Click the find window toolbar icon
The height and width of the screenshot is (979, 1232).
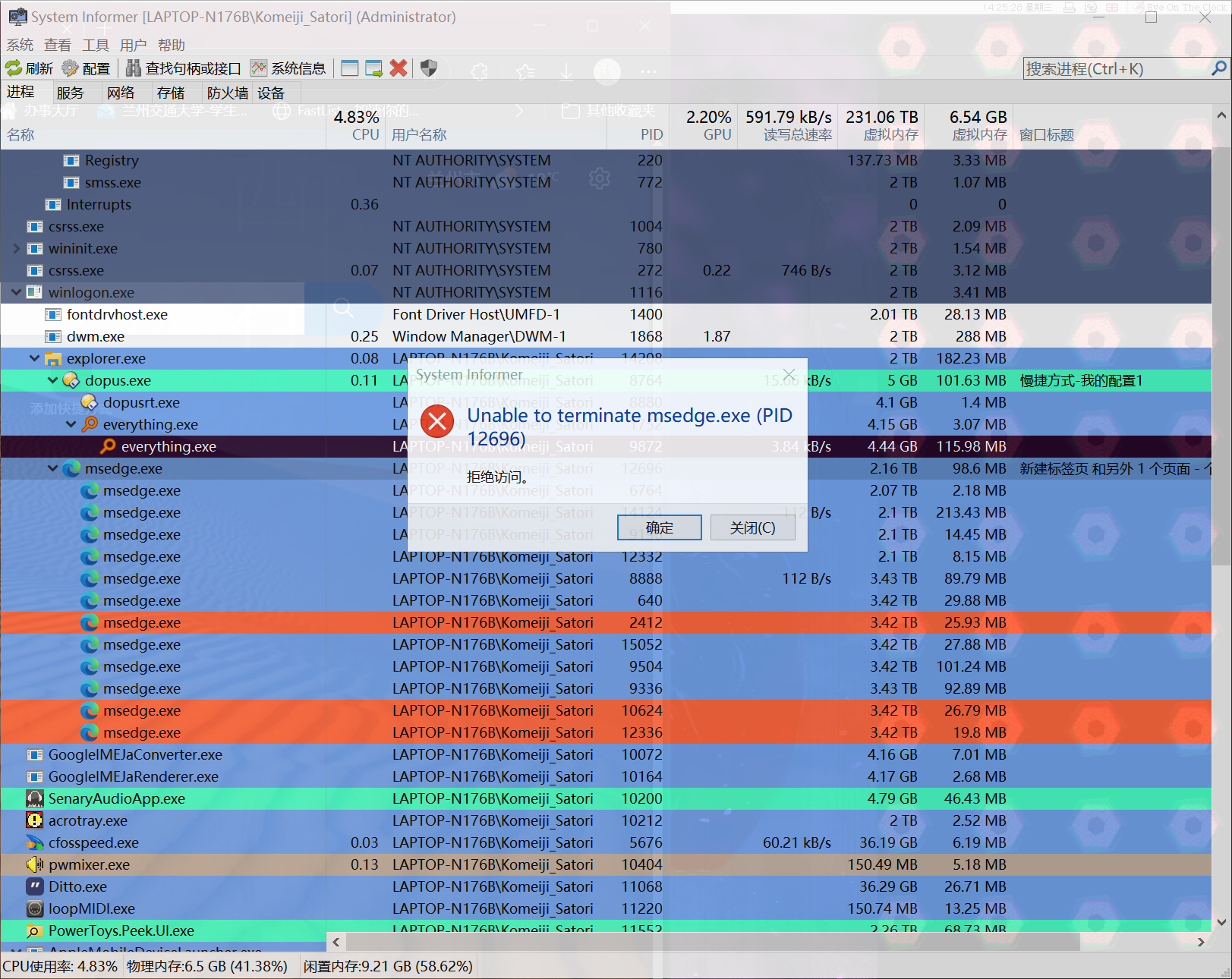click(350, 68)
